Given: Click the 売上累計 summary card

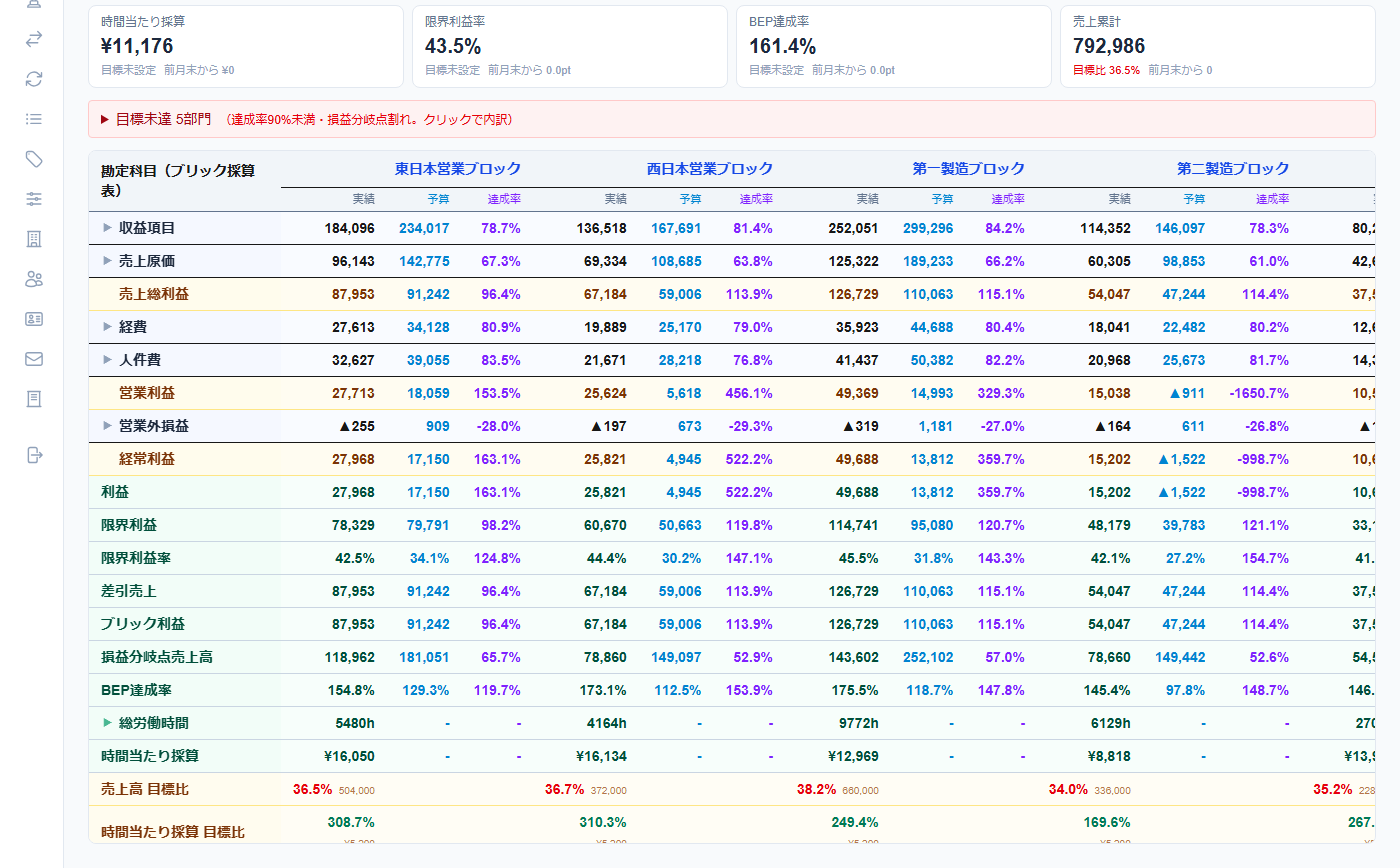Looking at the screenshot, I should pos(1218,47).
